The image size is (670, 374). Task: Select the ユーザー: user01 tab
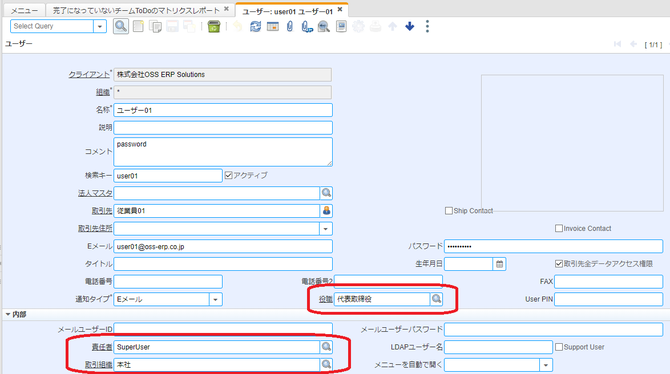point(287,12)
